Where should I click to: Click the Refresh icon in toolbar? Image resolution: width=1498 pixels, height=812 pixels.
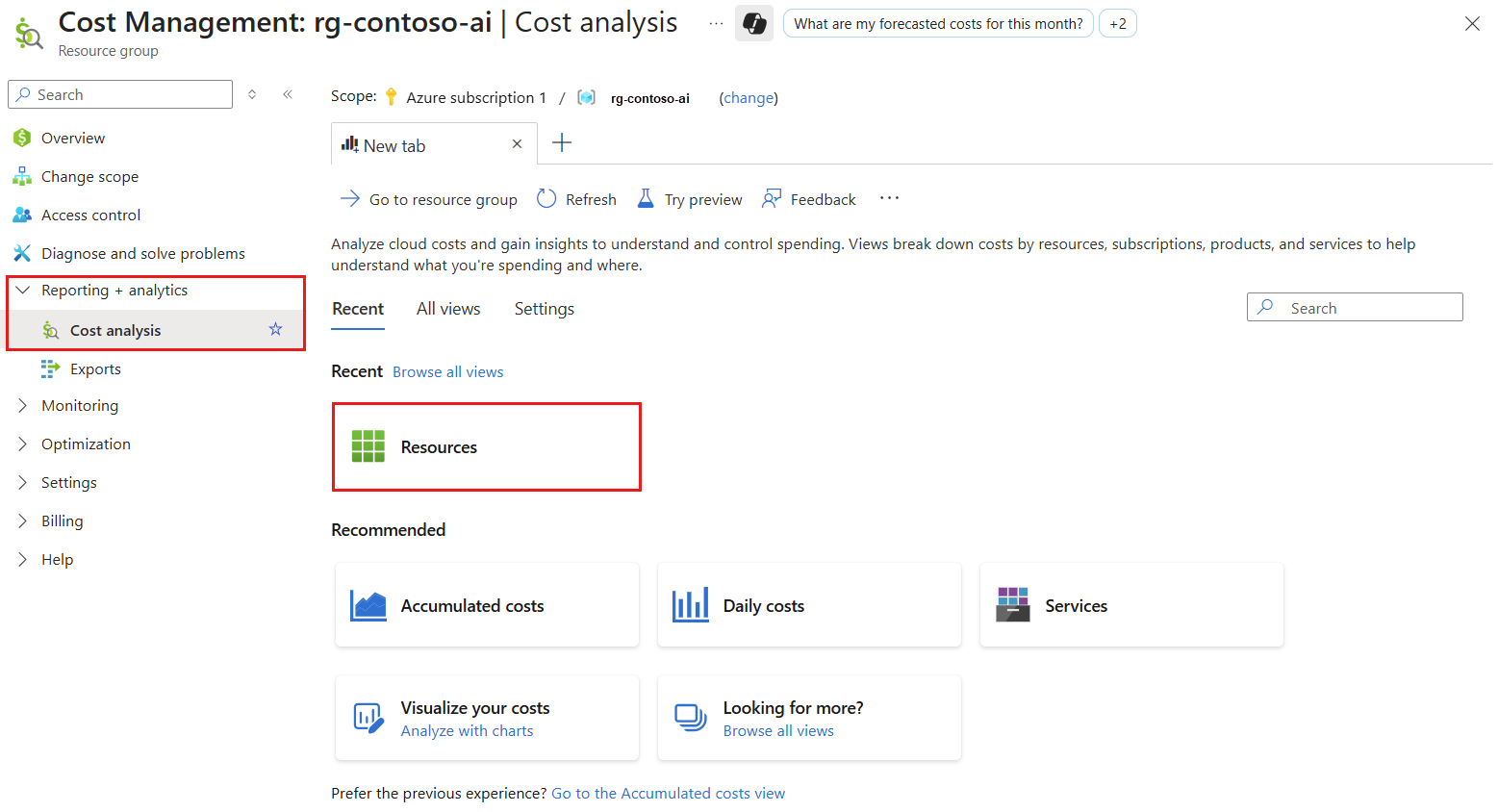point(546,199)
